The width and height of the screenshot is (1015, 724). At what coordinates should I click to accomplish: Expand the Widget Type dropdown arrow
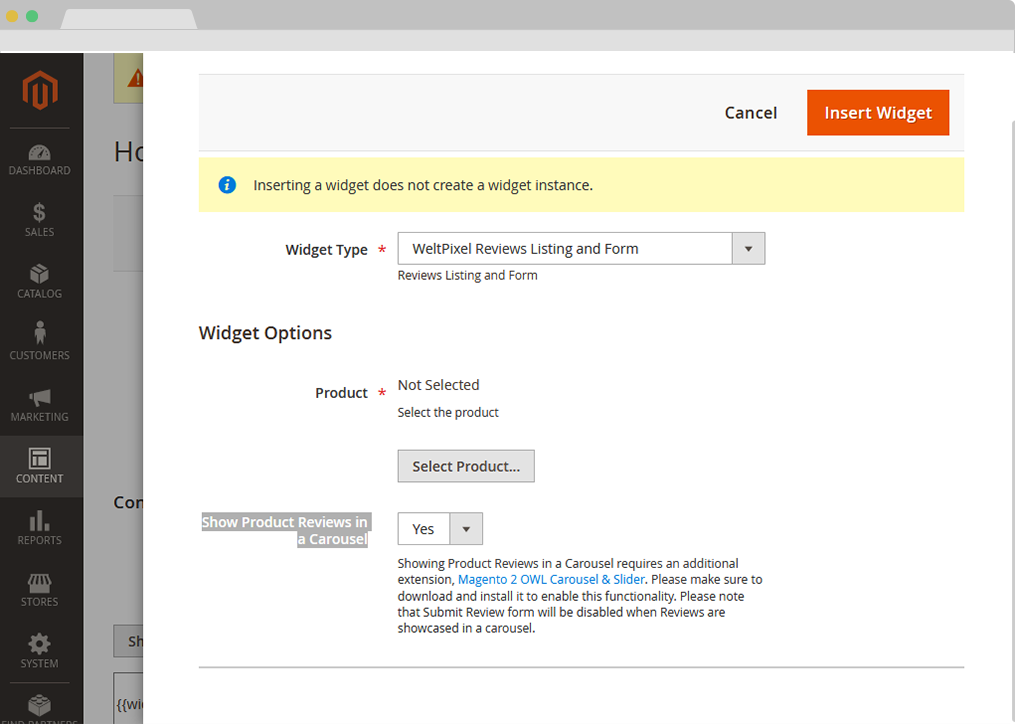[748, 249]
